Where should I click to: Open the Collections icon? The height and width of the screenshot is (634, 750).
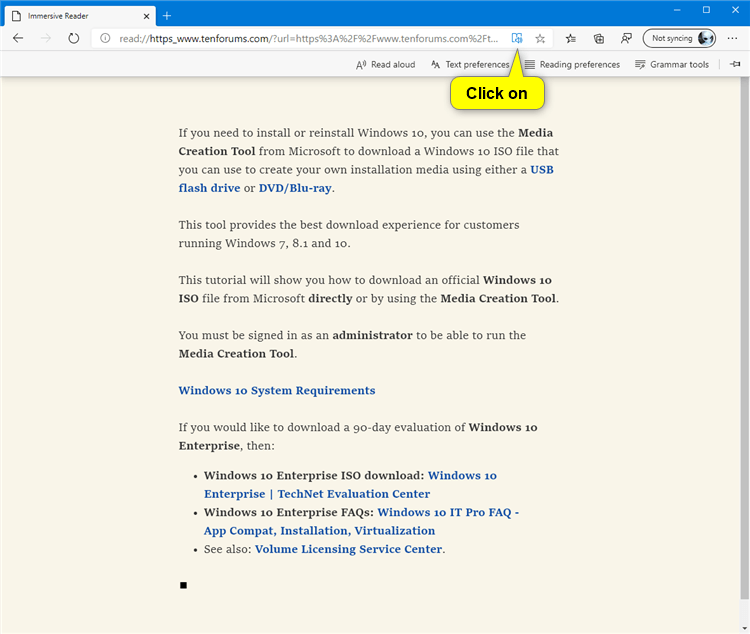[598, 38]
